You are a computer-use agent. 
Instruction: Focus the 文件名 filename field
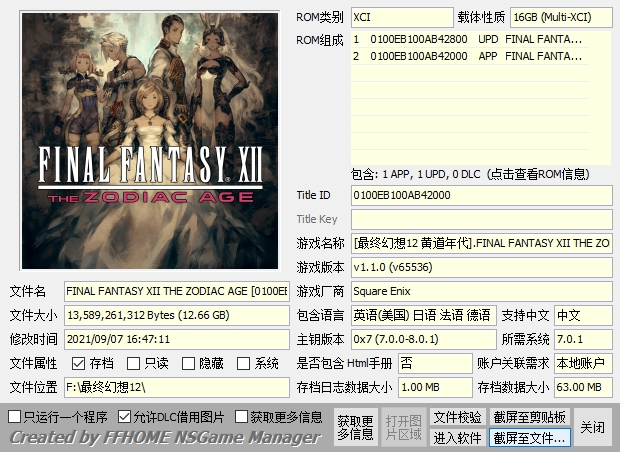pyautogui.click(x=177, y=291)
